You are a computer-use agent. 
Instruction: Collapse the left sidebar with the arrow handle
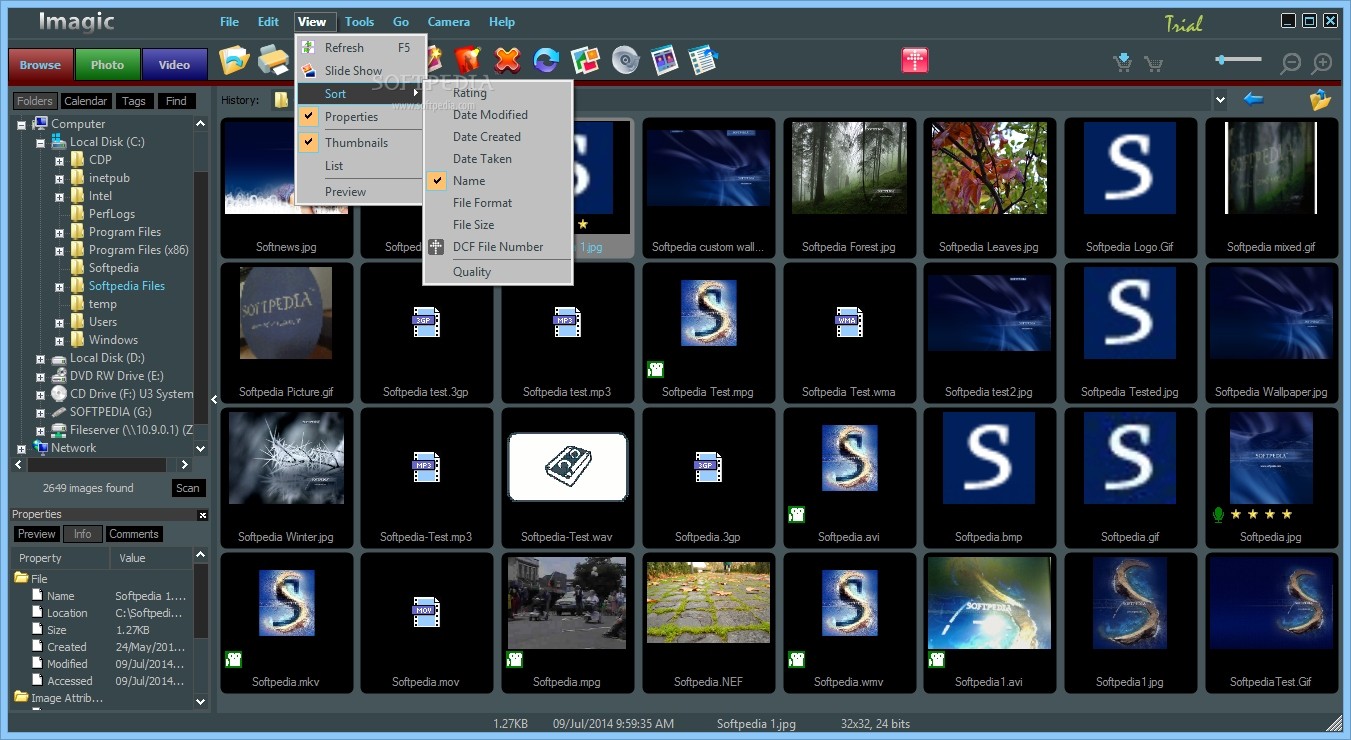(x=214, y=400)
